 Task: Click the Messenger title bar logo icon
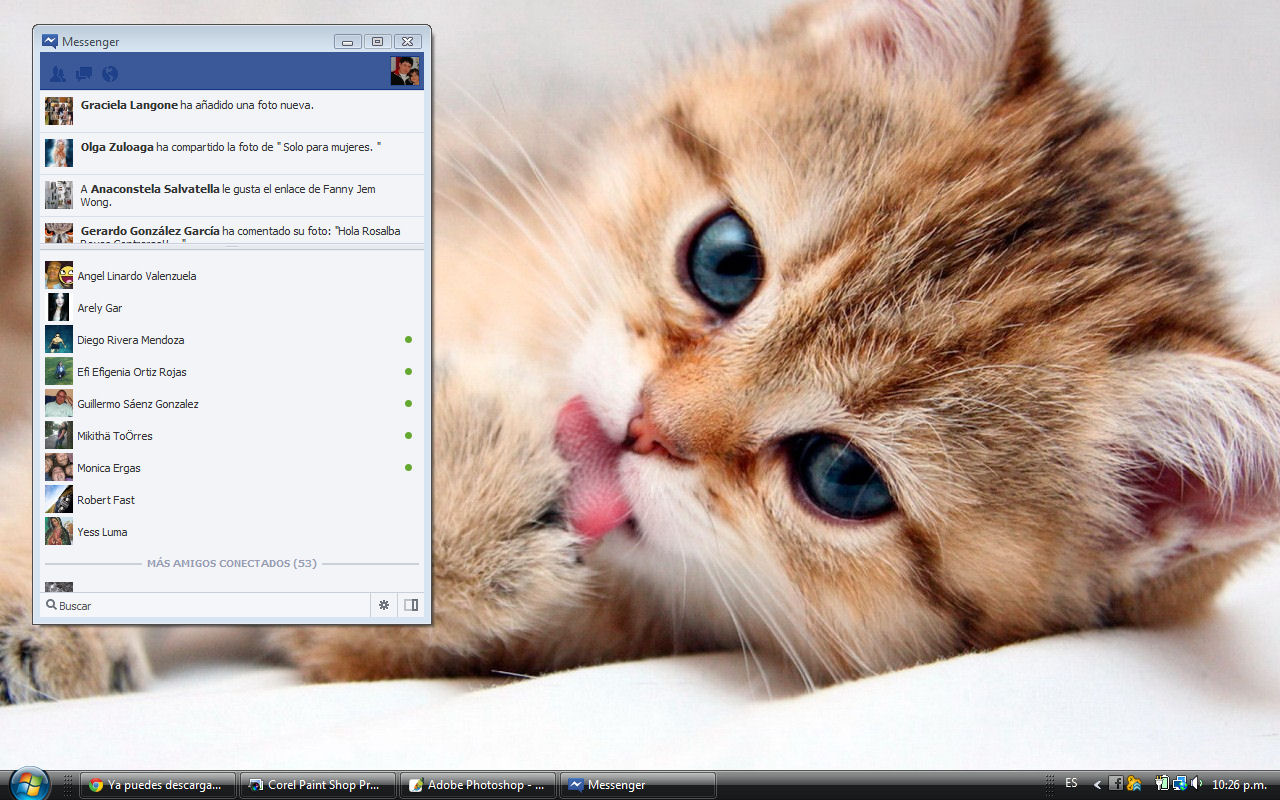click(50, 41)
